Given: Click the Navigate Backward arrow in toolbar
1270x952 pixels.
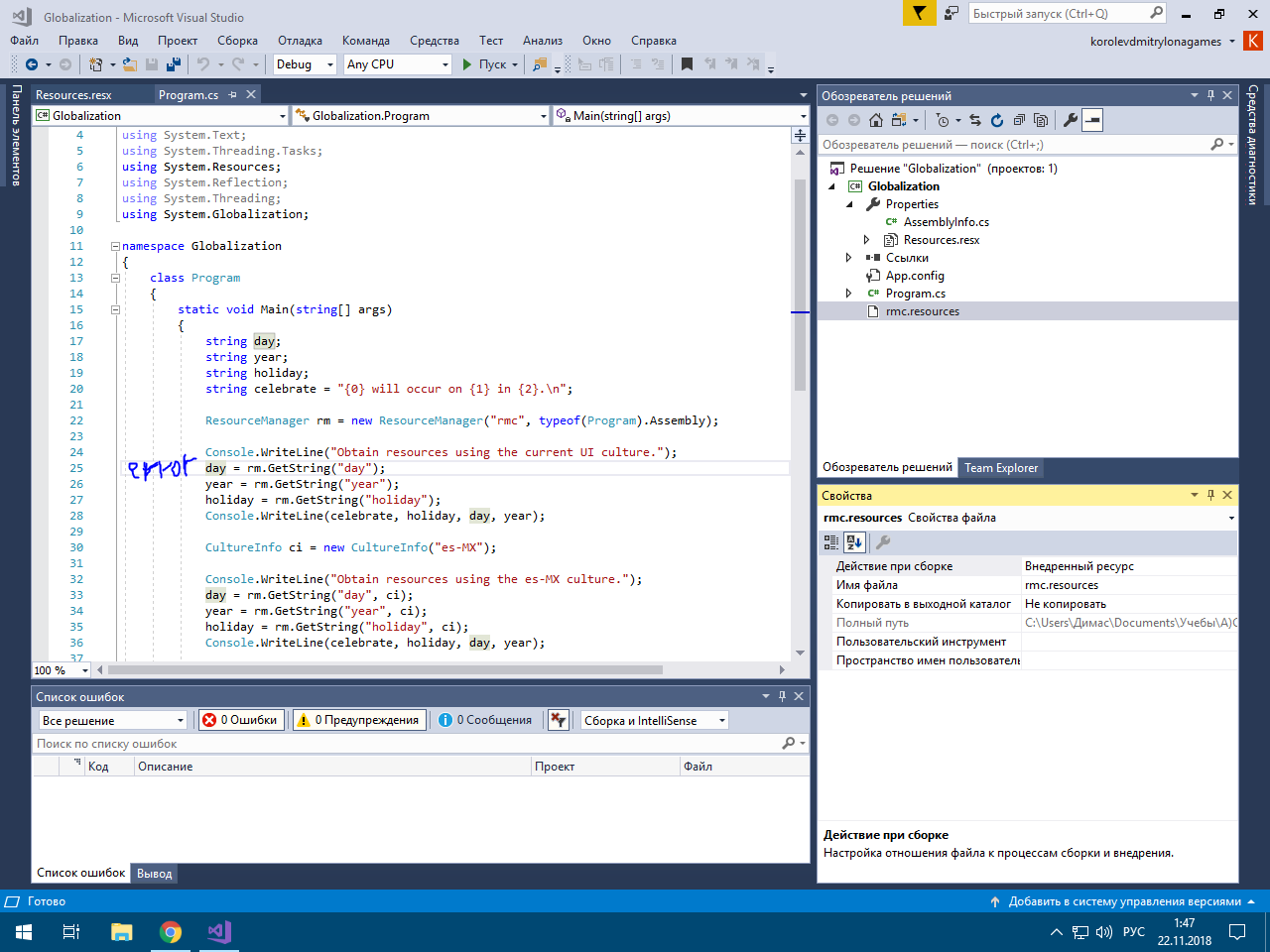Looking at the screenshot, I should point(32,64).
